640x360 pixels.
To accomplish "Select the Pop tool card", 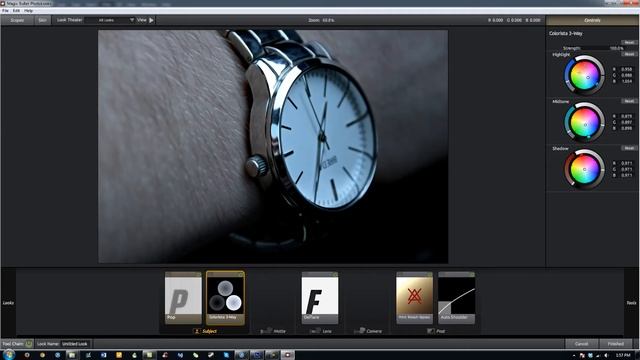I will 183,298.
